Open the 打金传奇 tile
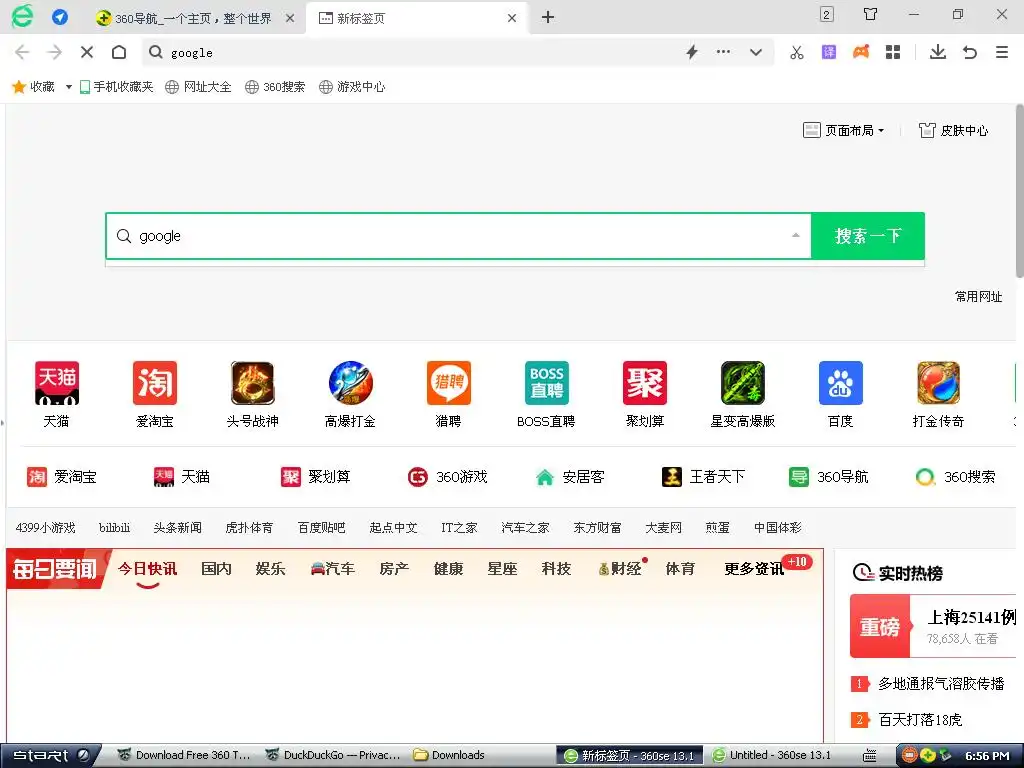 [x=938, y=394]
